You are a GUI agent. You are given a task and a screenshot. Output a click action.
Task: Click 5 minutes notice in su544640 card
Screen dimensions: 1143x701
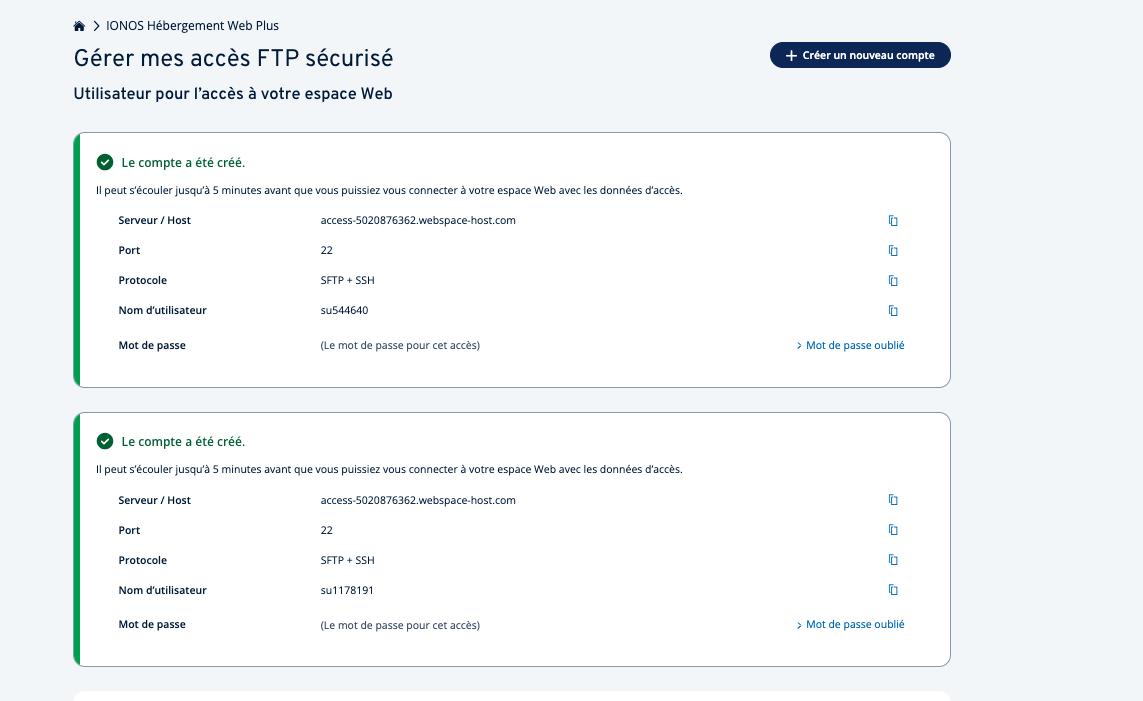pos(389,190)
